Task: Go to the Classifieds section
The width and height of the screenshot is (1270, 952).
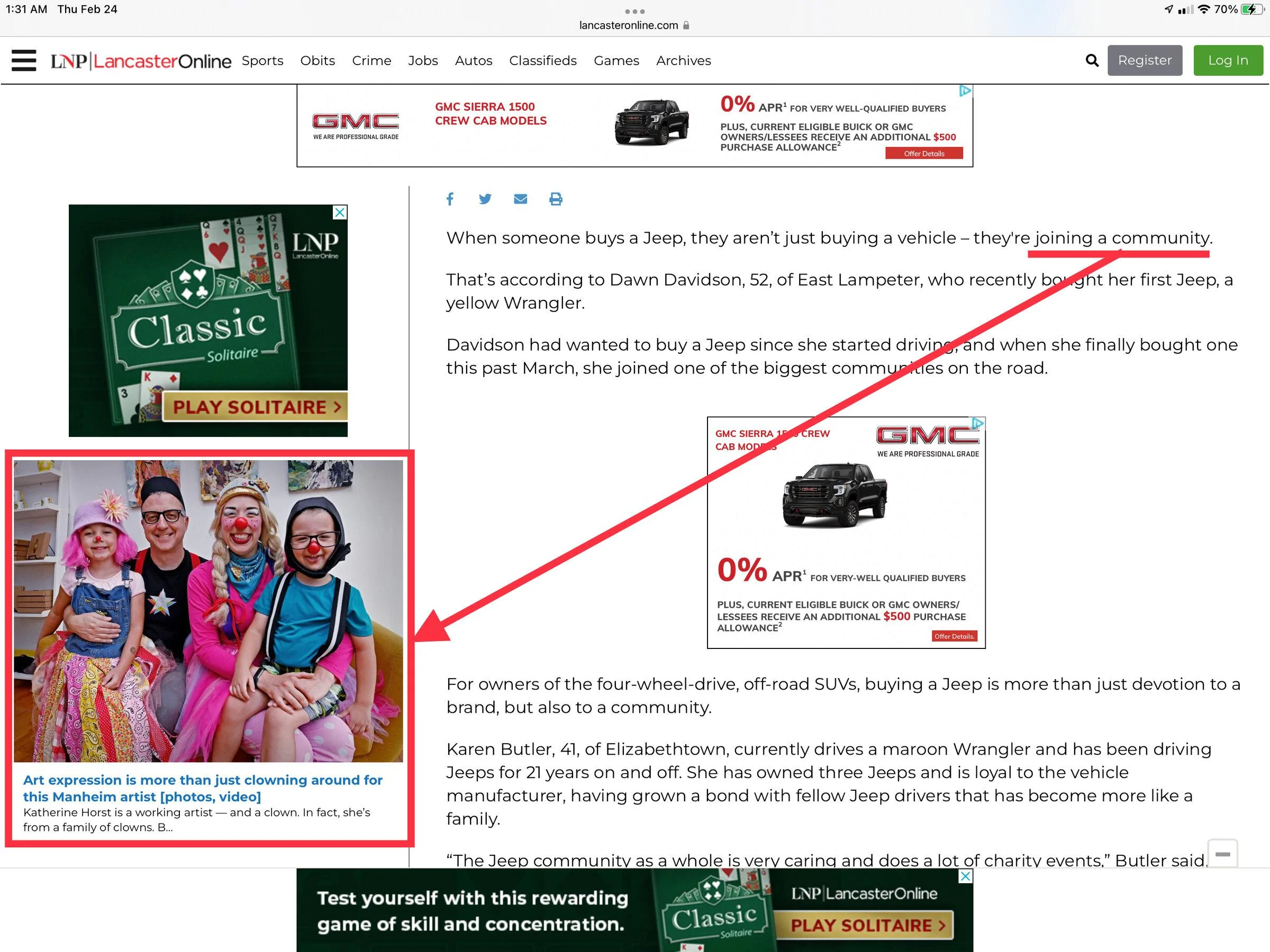Action: (542, 60)
